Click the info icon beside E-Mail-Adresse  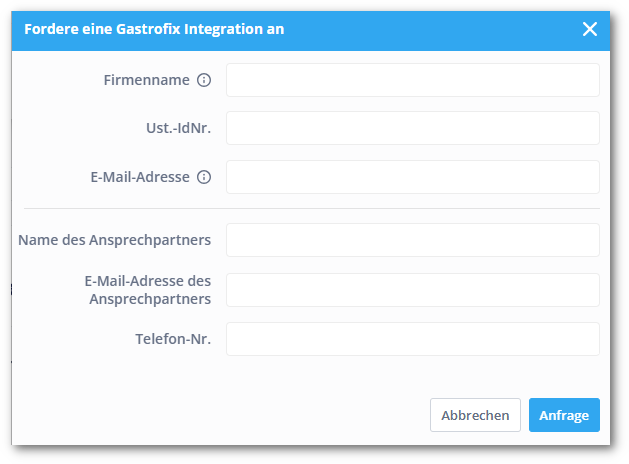point(204,177)
